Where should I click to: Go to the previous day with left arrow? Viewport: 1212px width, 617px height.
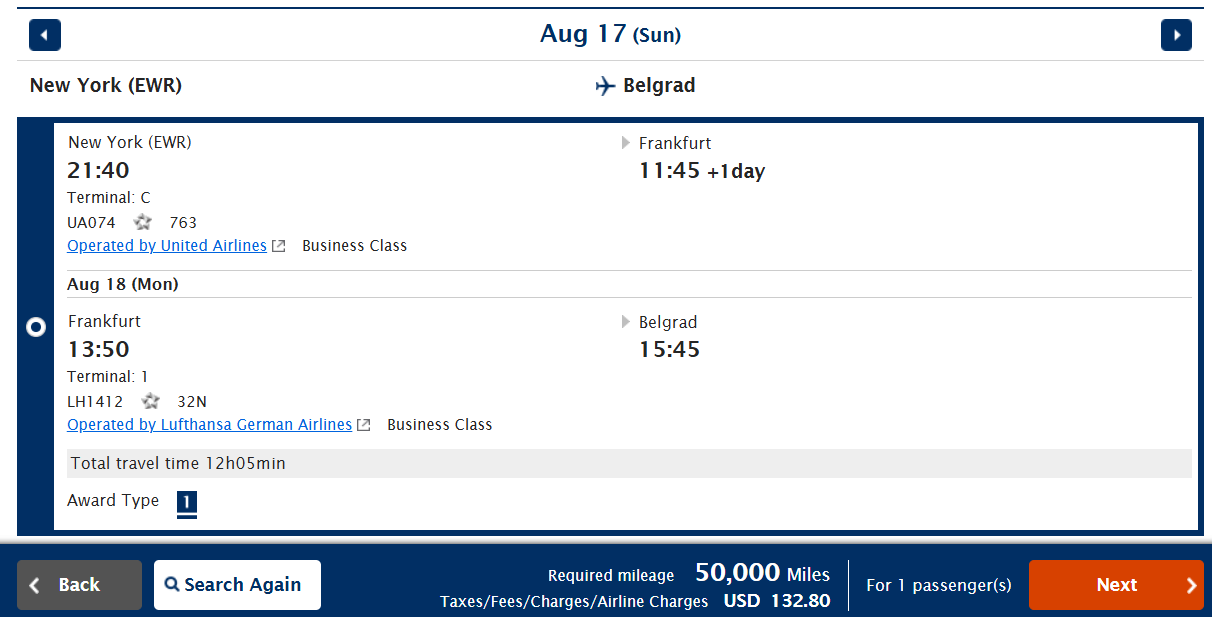pyautogui.click(x=45, y=35)
